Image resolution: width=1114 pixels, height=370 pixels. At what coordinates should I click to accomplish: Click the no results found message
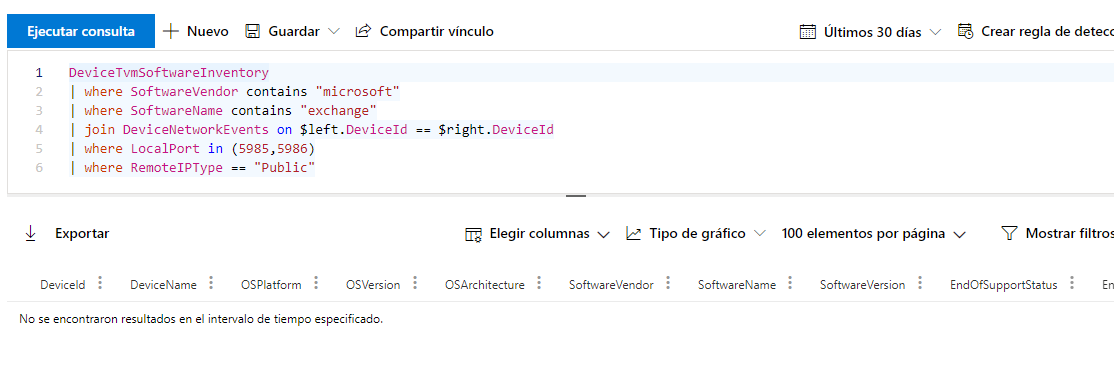click(201, 320)
